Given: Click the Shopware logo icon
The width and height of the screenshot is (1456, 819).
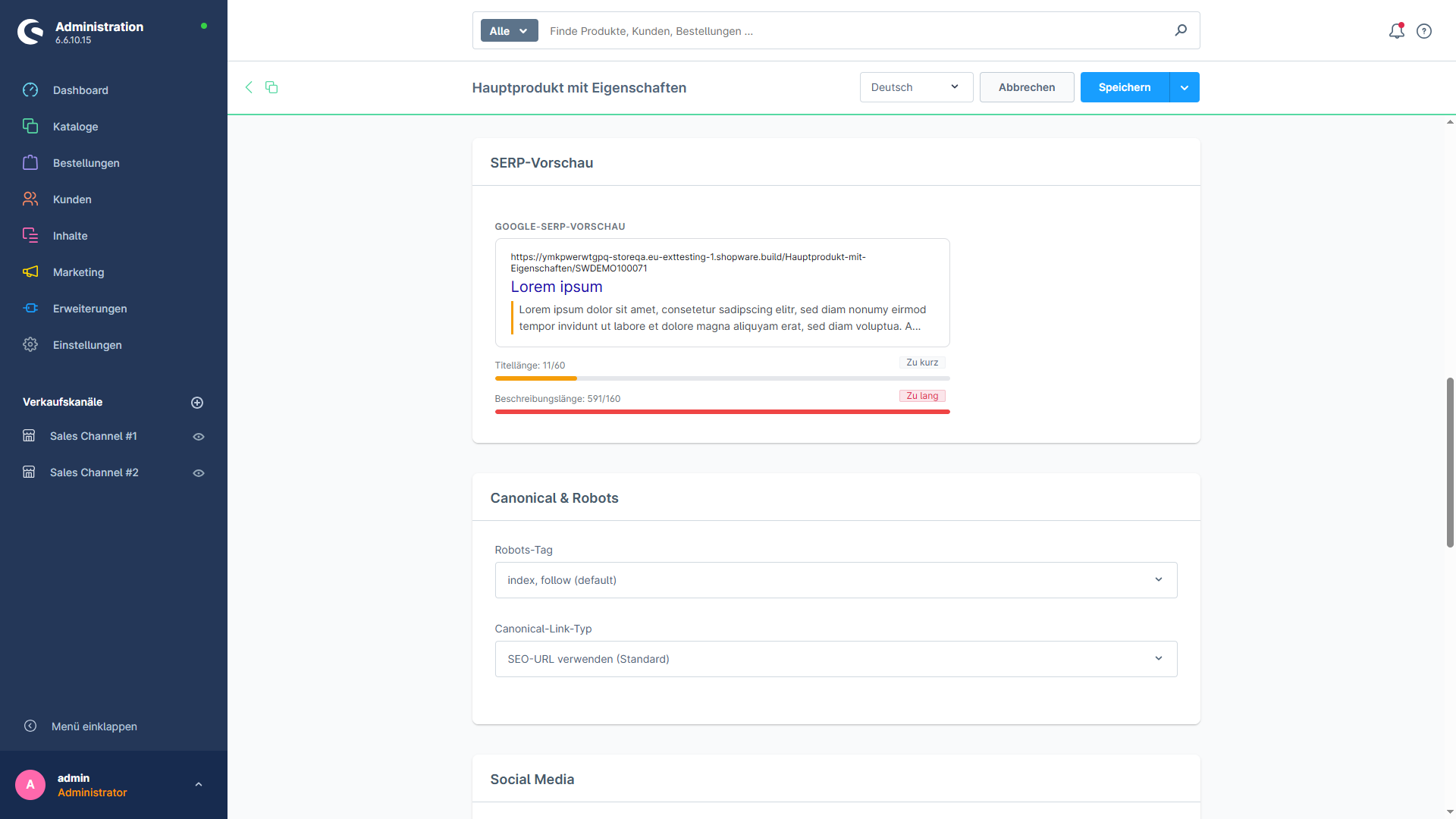Looking at the screenshot, I should (x=30, y=32).
